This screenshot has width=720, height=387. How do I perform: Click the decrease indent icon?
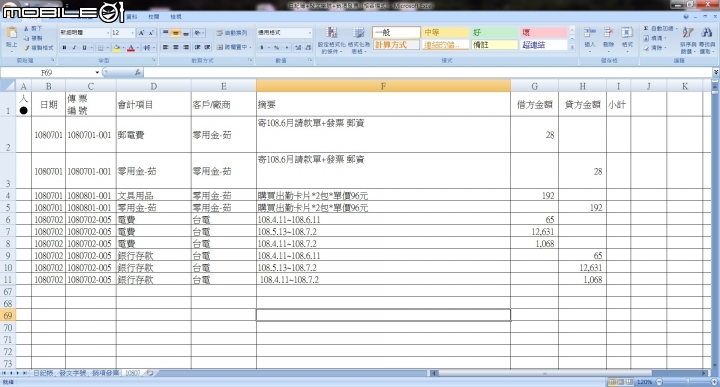point(197,47)
